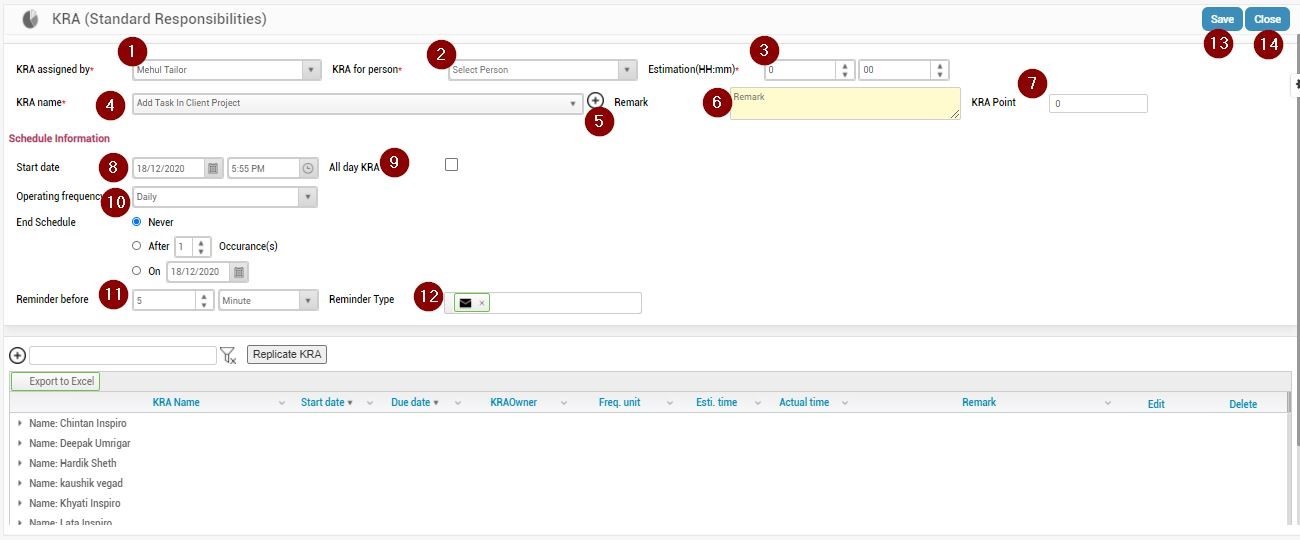Open Due date column filter menu
The image size is (1300, 540).
[x=458, y=403]
